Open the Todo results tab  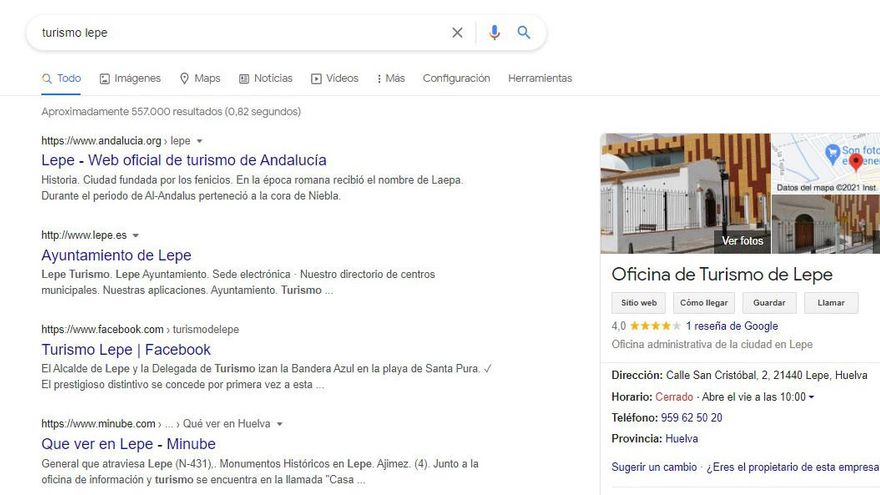coord(62,79)
